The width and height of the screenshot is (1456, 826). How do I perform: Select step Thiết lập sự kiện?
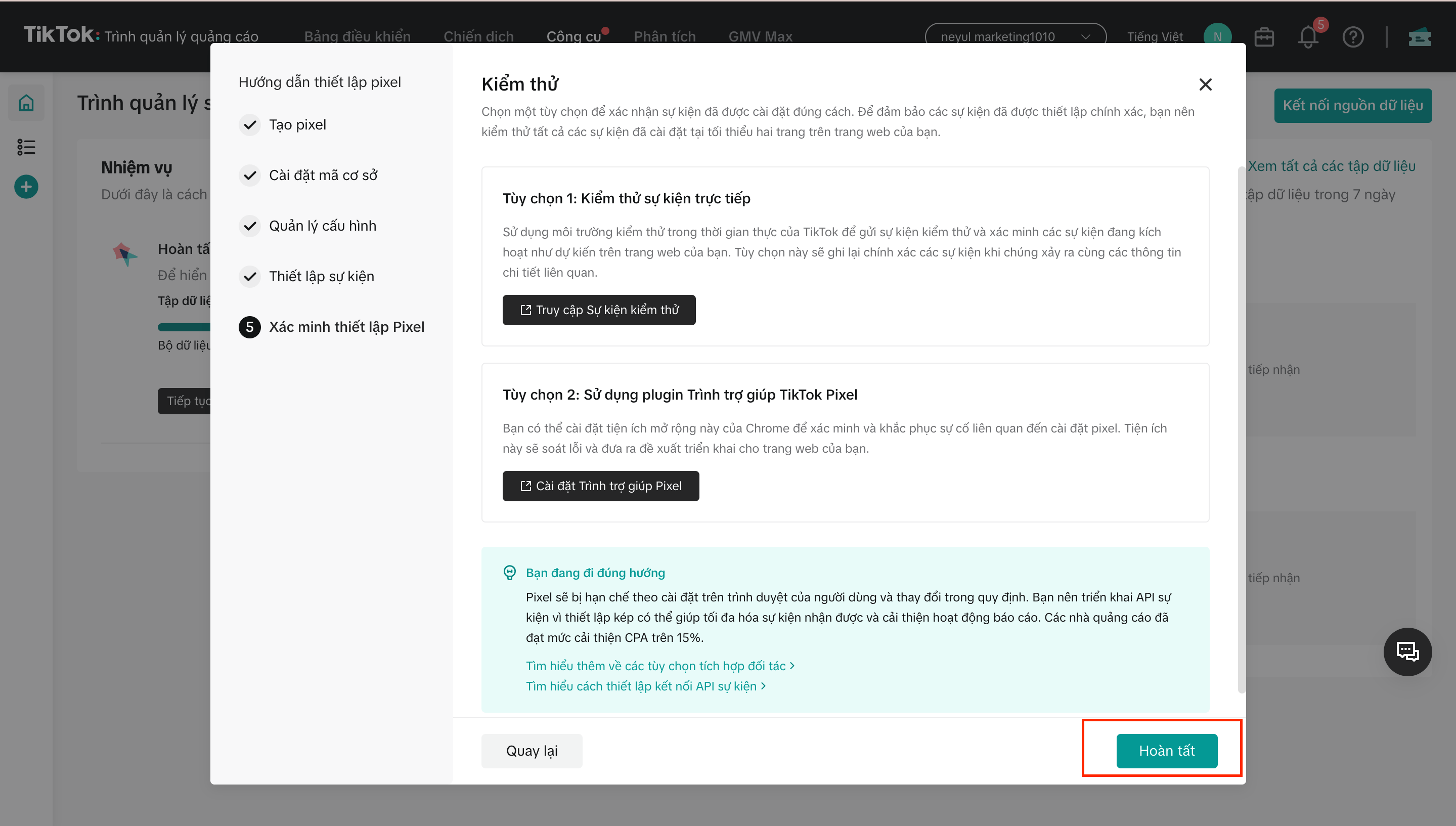click(306, 276)
